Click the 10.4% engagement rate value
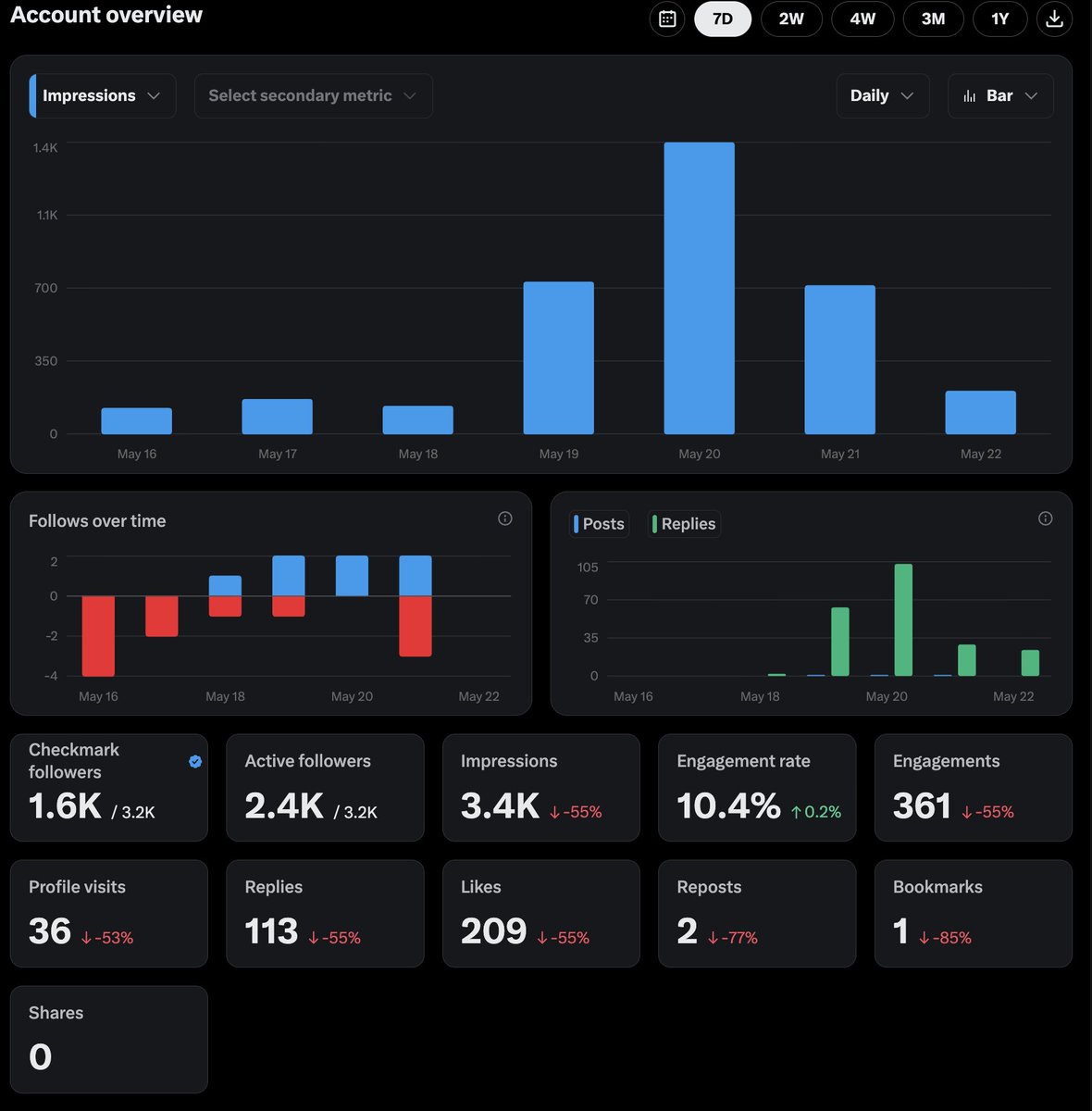Screen dimensions: 1092x1111 coord(729,806)
